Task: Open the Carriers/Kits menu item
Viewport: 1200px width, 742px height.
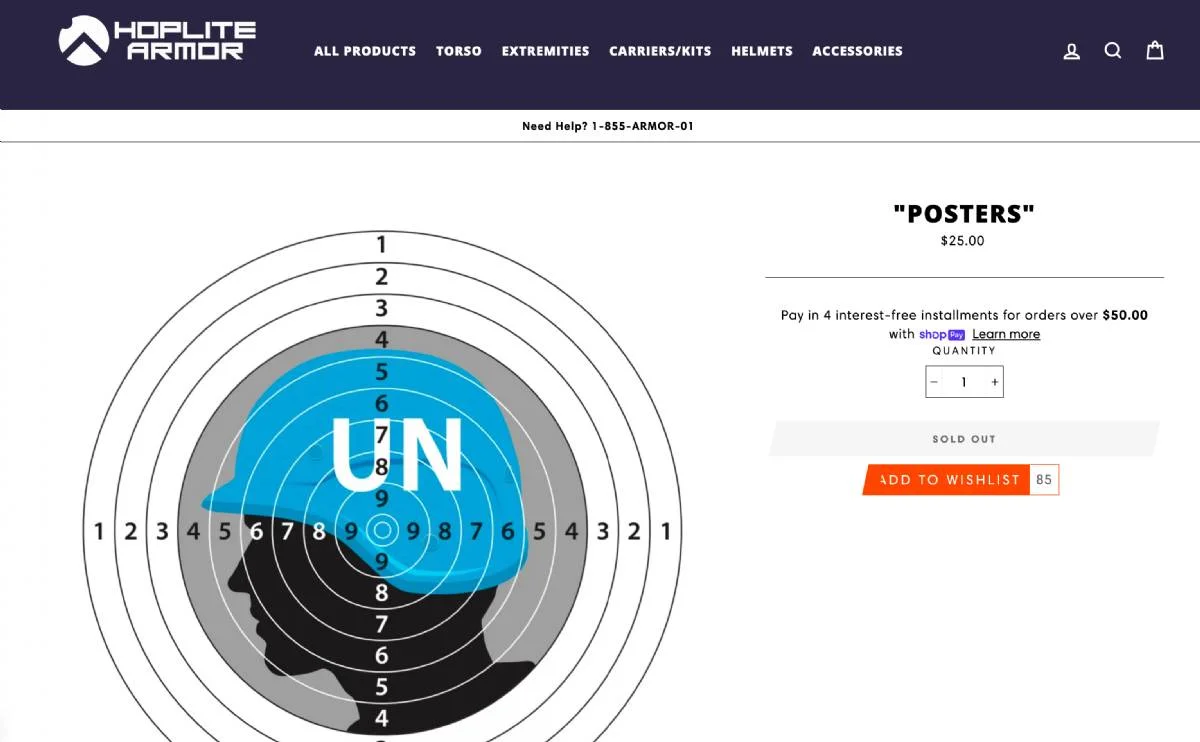Action: click(660, 51)
